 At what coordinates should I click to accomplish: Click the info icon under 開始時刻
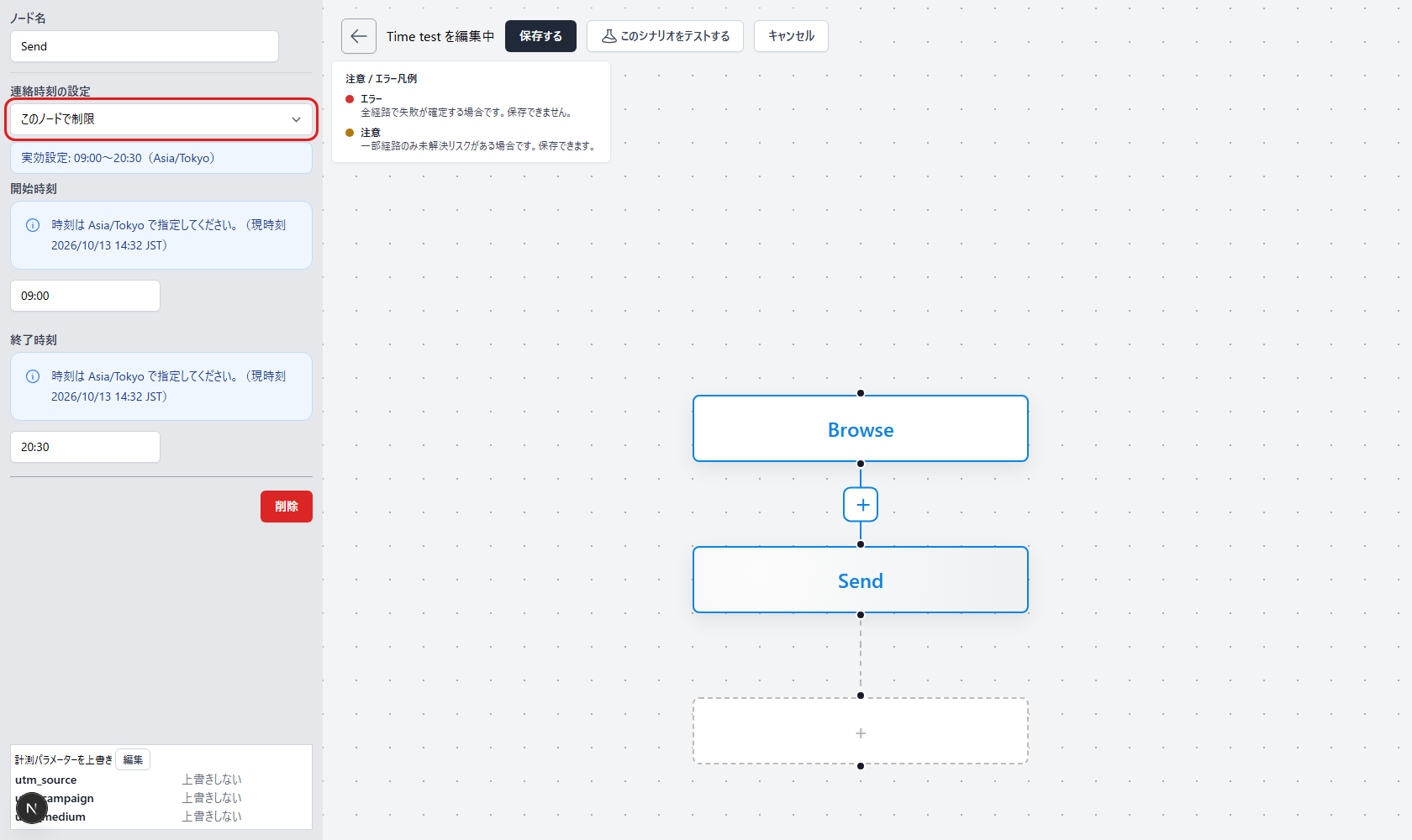tap(33, 225)
